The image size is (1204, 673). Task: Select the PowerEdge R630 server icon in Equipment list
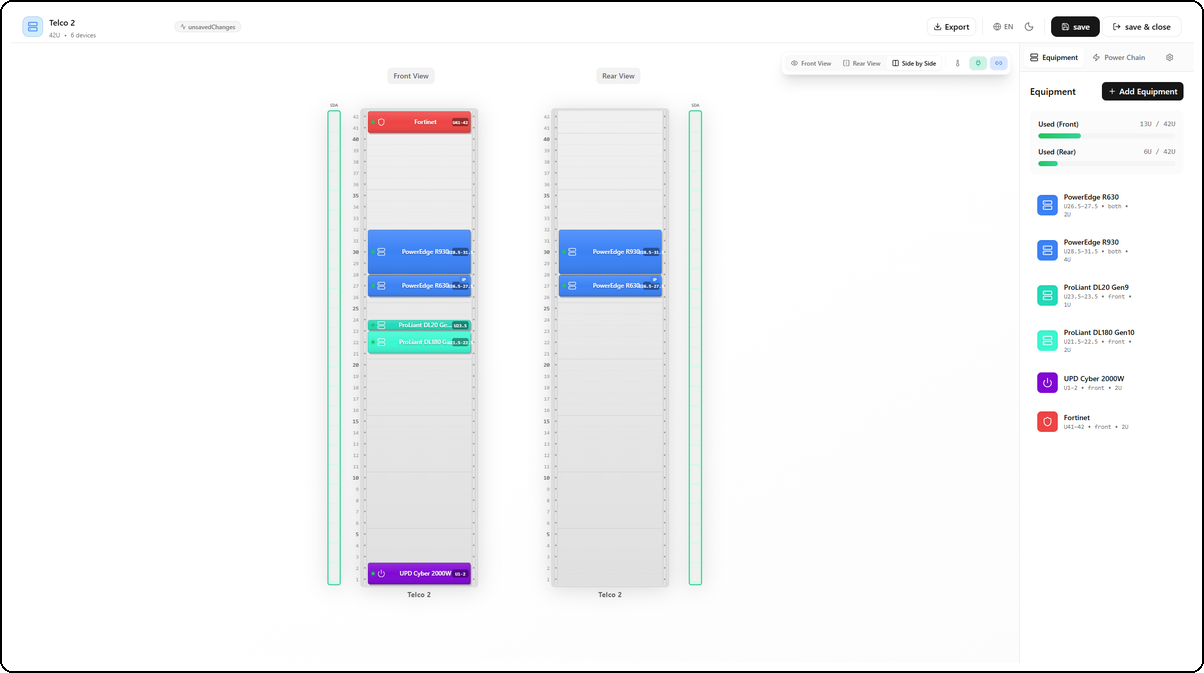[x=1047, y=204]
